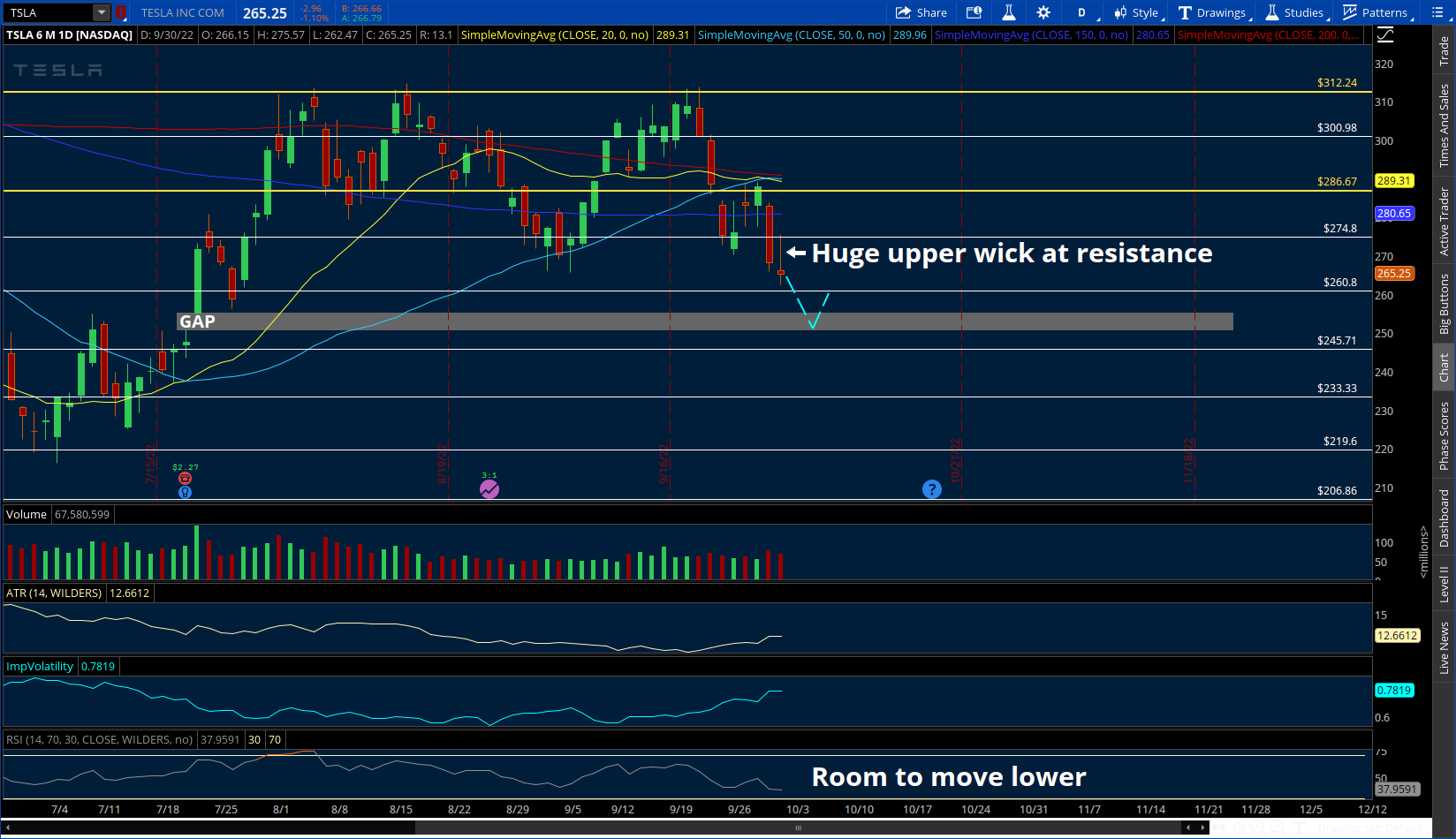This screenshot has width=1456, height=839.
Task: Click the 280.65 blue price bubble
Action: pos(1394,214)
